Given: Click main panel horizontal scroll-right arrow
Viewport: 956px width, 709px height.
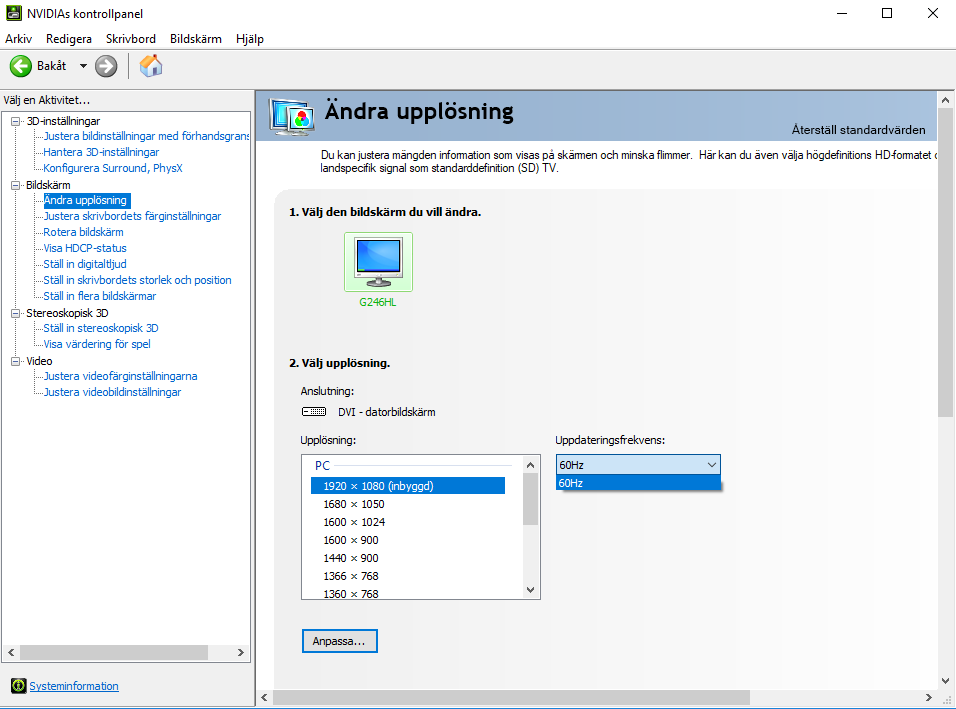Looking at the screenshot, I should (929, 697).
